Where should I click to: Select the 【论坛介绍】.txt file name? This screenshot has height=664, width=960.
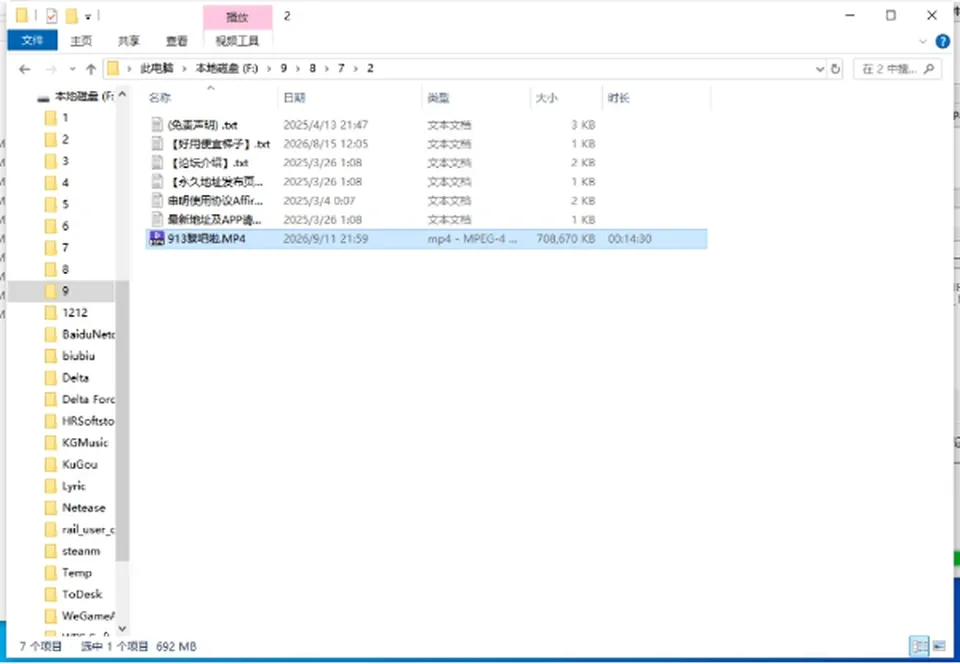coord(208,163)
